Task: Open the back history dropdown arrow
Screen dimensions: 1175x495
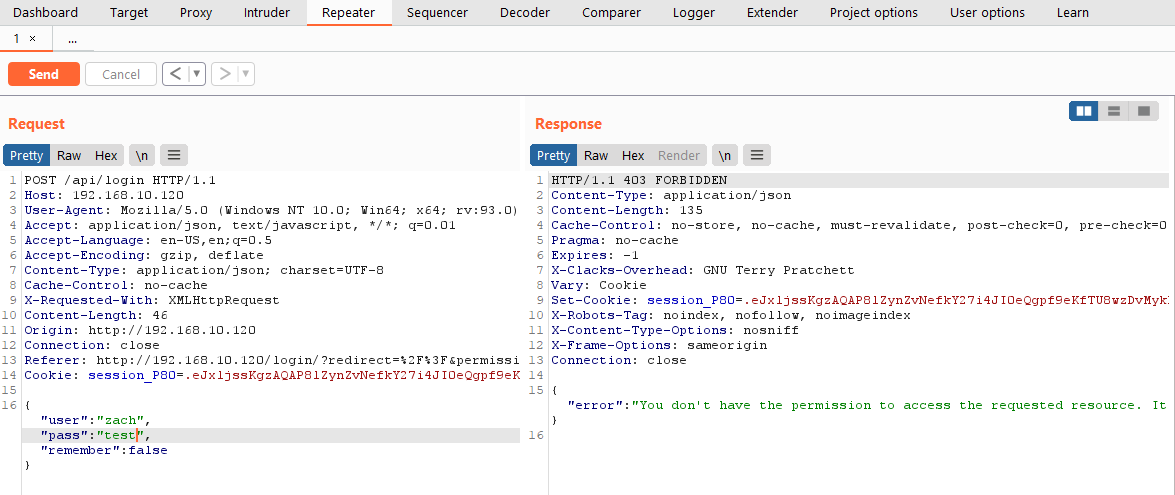Action: [x=197, y=74]
